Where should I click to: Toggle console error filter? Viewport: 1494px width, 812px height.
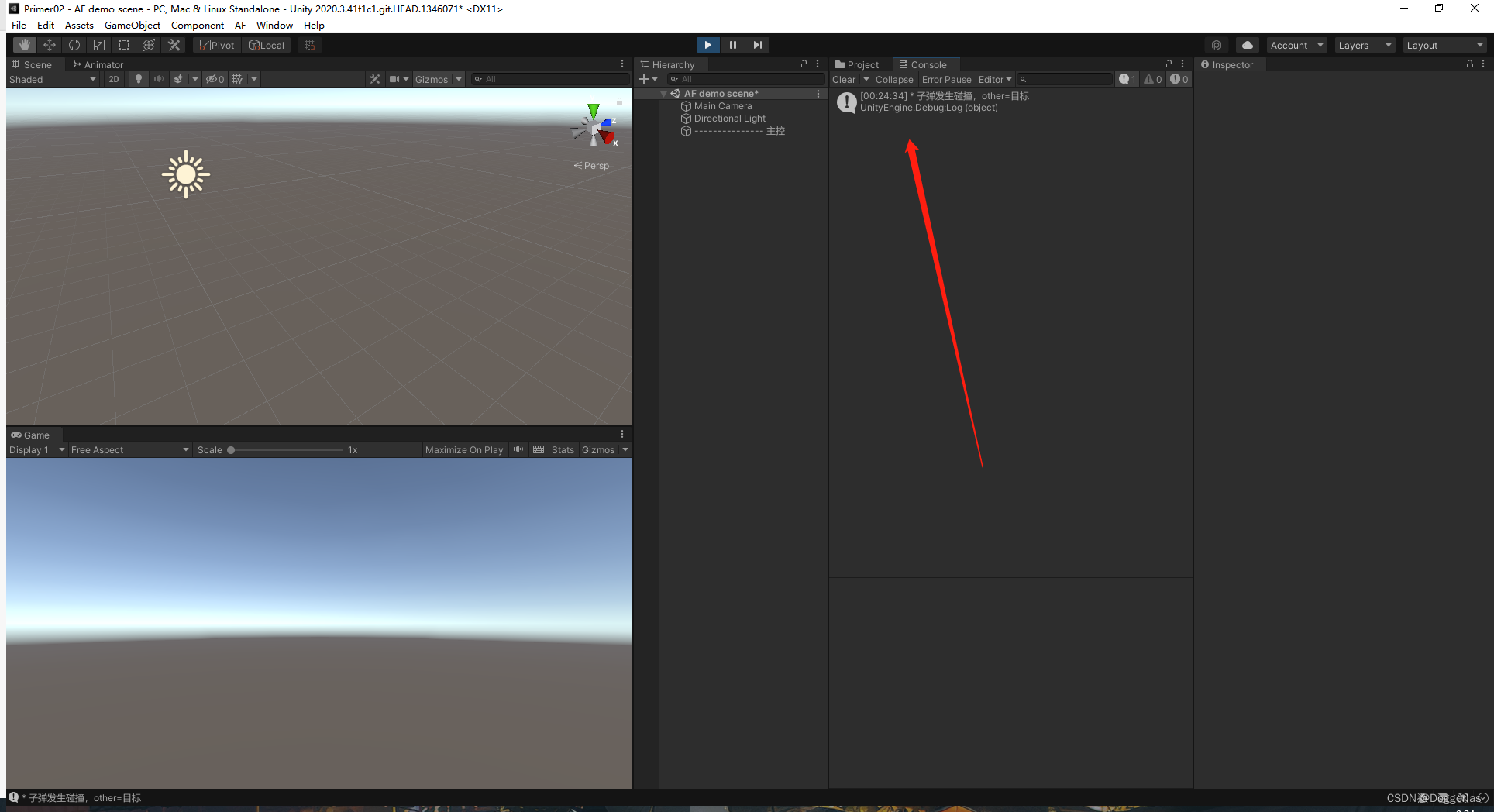click(x=1179, y=79)
